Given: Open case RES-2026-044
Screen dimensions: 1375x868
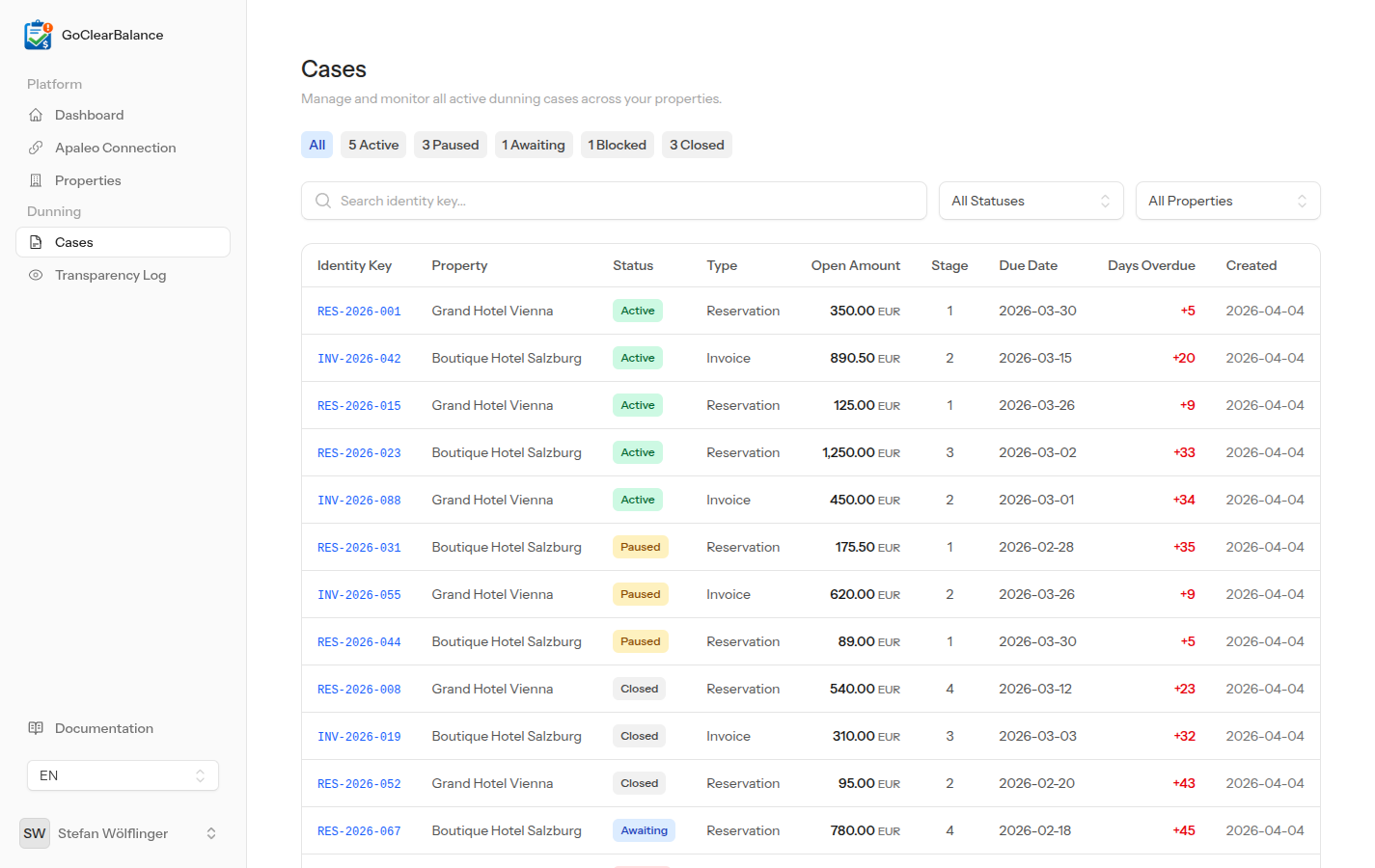Looking at the screenshot, I should click(359, 642).
